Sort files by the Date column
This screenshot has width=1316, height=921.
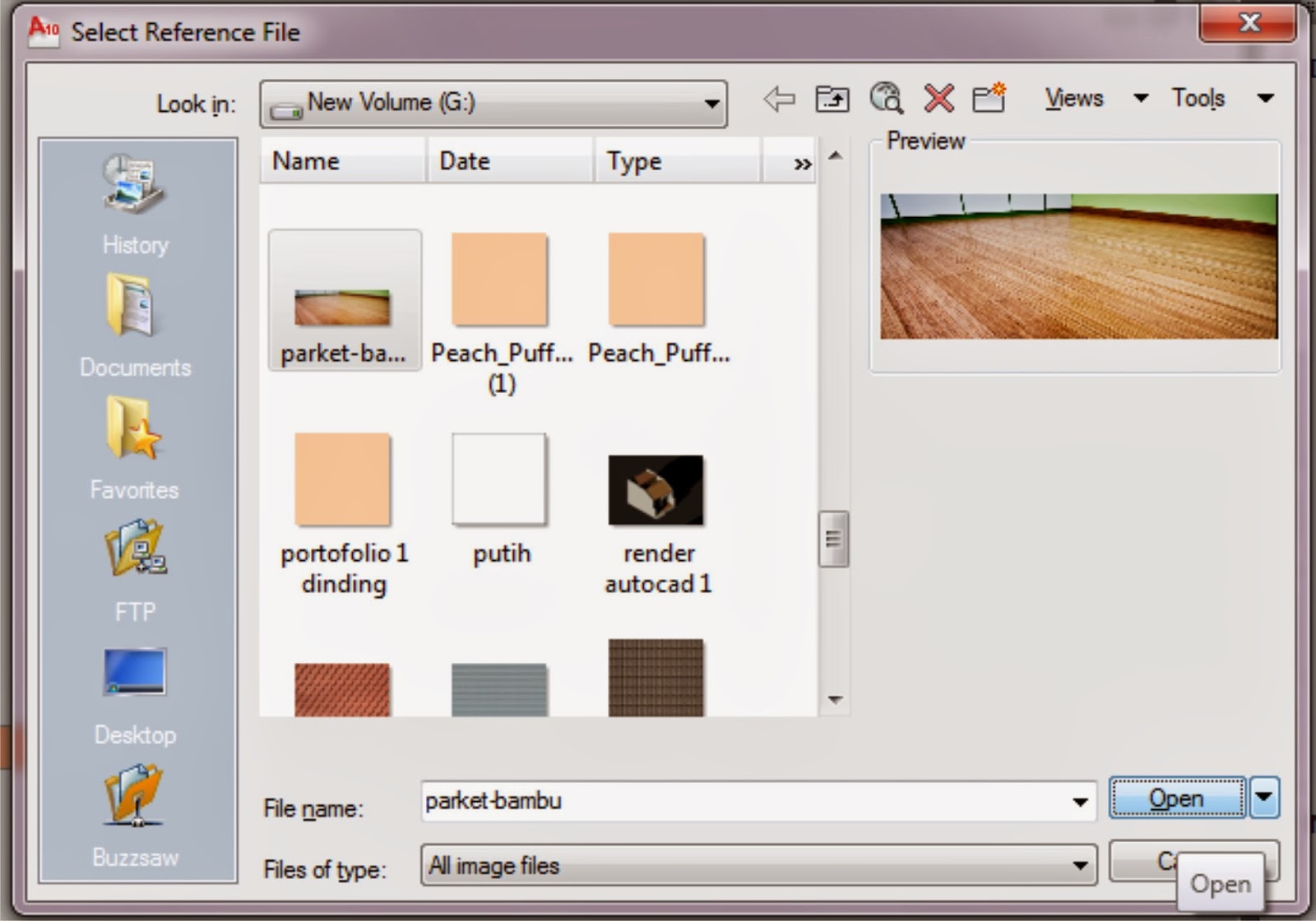click(x=466, y=161)
